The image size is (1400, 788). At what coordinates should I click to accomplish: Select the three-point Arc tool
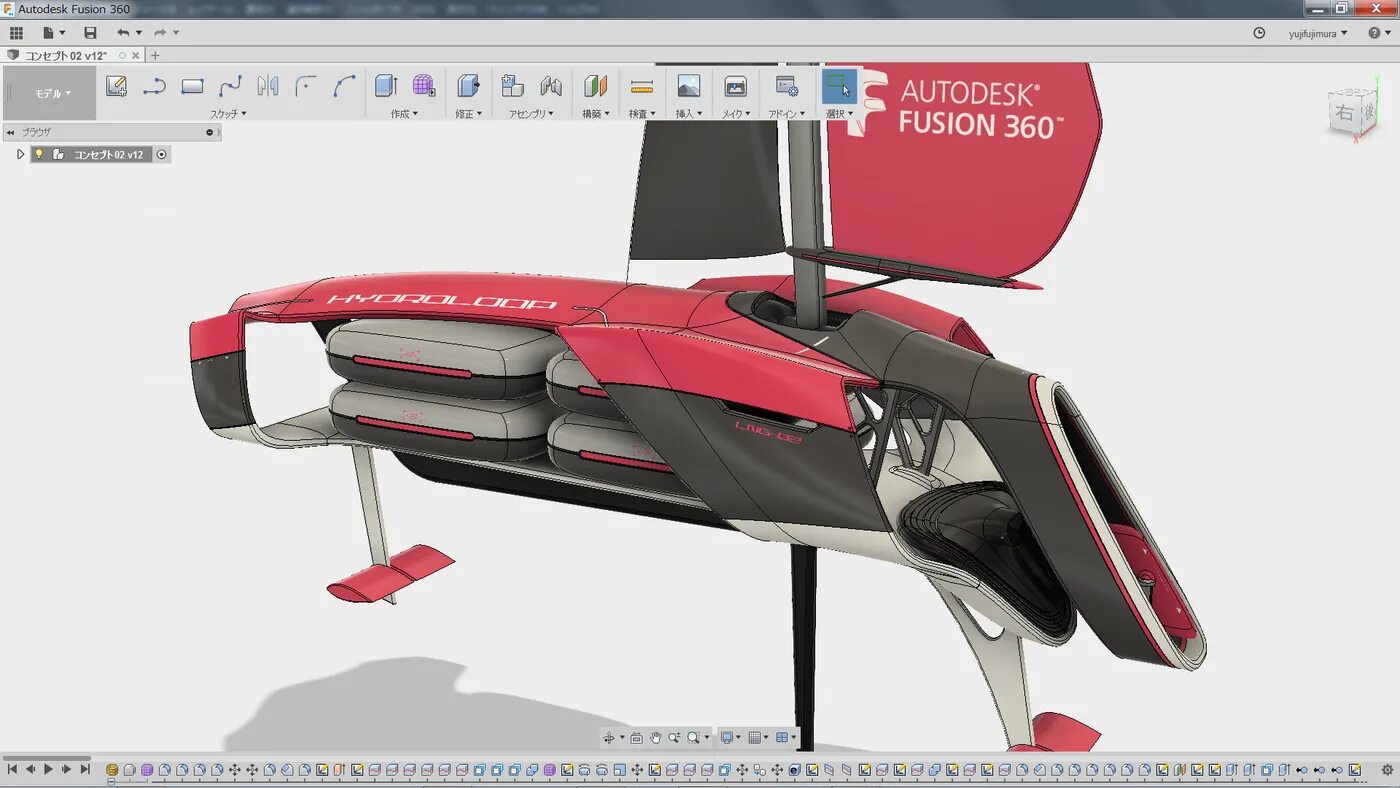click(x=344, y=86)
